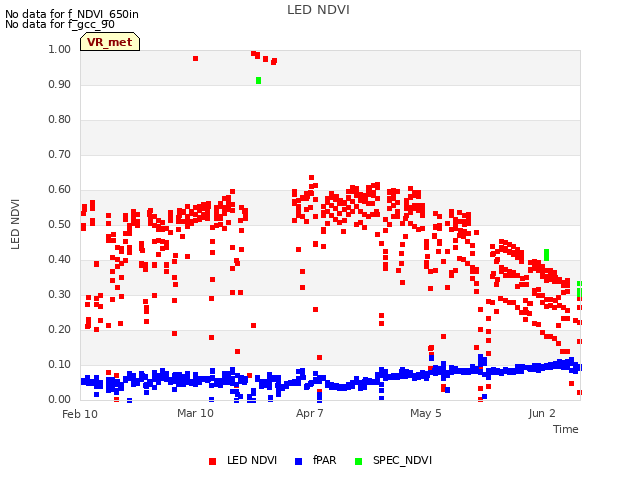The width and height of the screenshot is (640, 480).
Task: Click the isolated red point near 0.97 before Mar 10
Action: [x=196, y=58]
